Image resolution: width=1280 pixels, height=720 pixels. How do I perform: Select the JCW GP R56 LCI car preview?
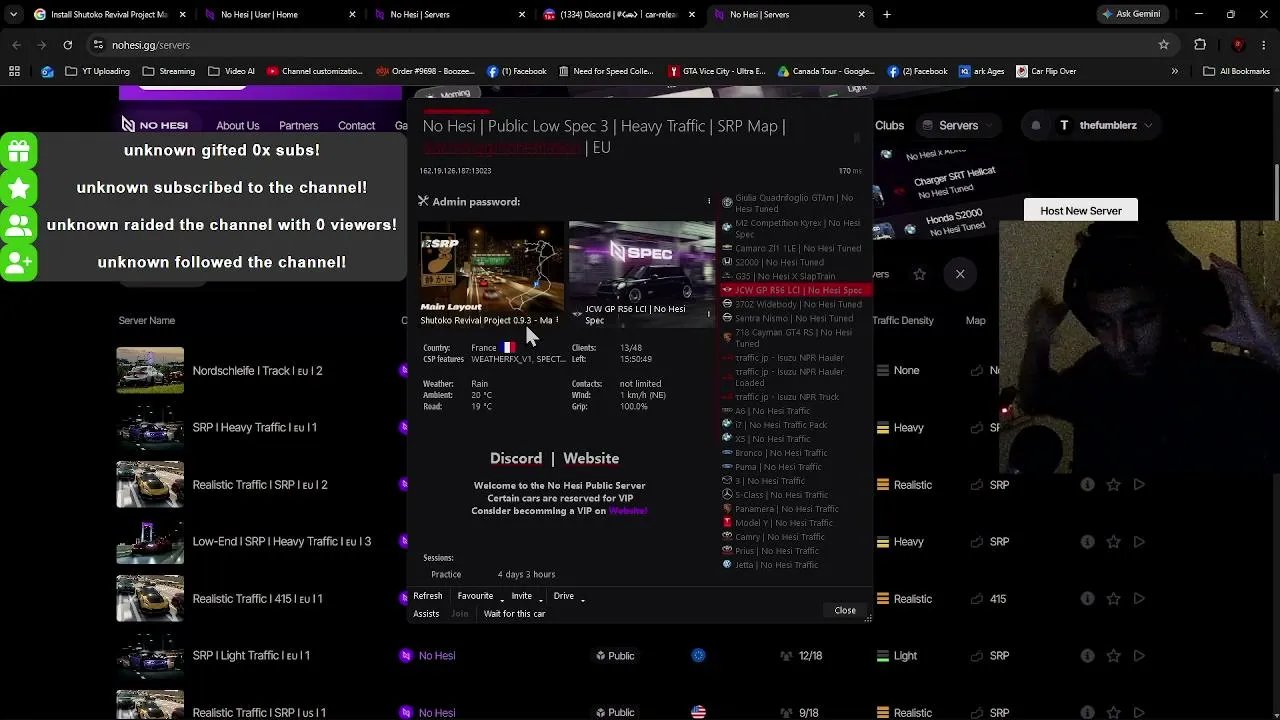click(x=642, y=272)
